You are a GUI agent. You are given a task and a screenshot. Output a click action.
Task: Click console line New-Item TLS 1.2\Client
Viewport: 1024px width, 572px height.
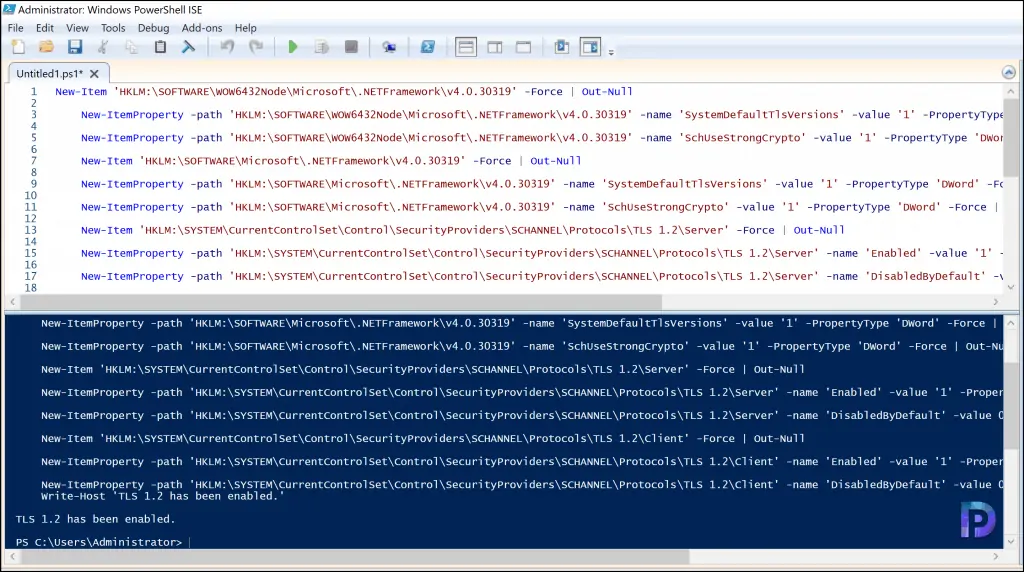[x=423, y=439]
